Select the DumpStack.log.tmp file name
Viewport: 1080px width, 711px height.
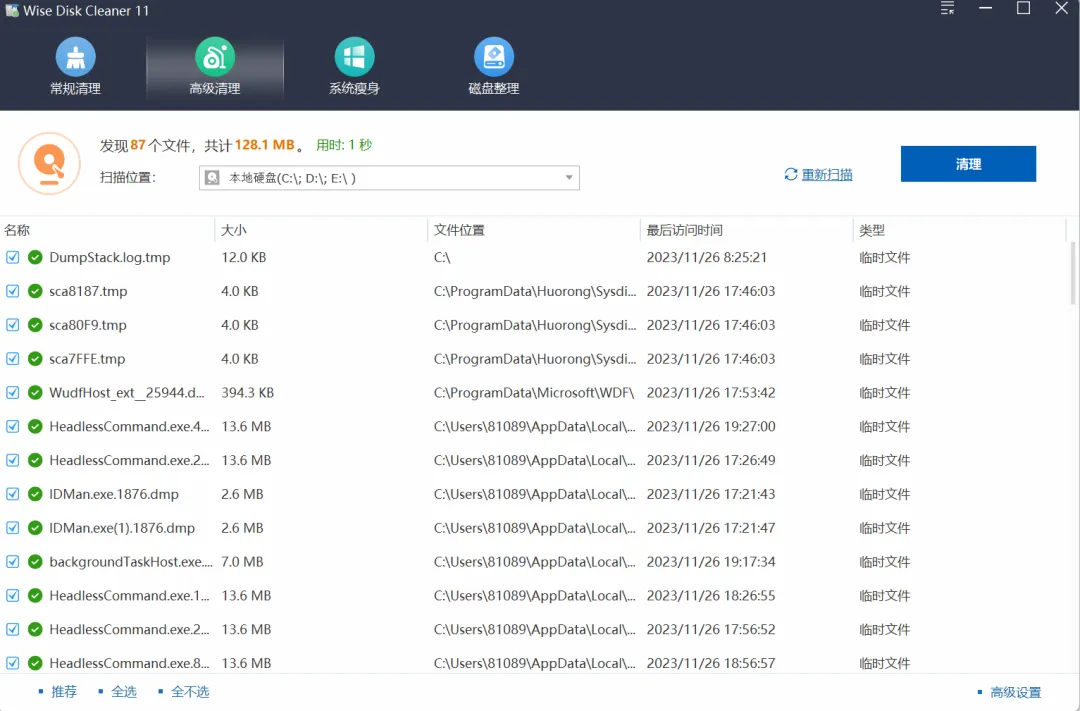(110, 258)
